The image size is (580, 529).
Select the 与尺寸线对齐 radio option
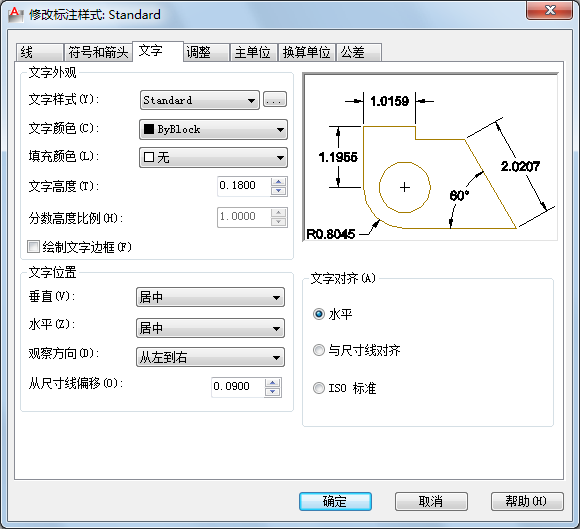[318, 350]
